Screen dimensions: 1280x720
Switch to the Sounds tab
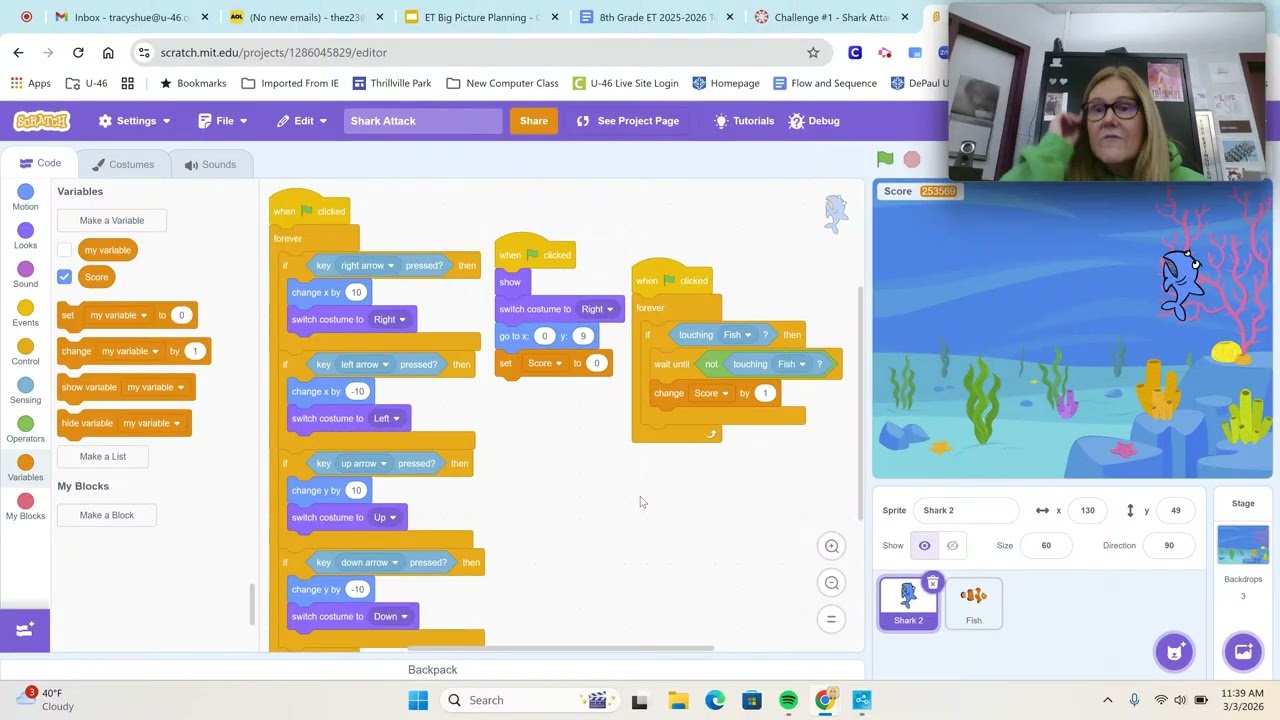pyautogui.click(x=210, y=164)
